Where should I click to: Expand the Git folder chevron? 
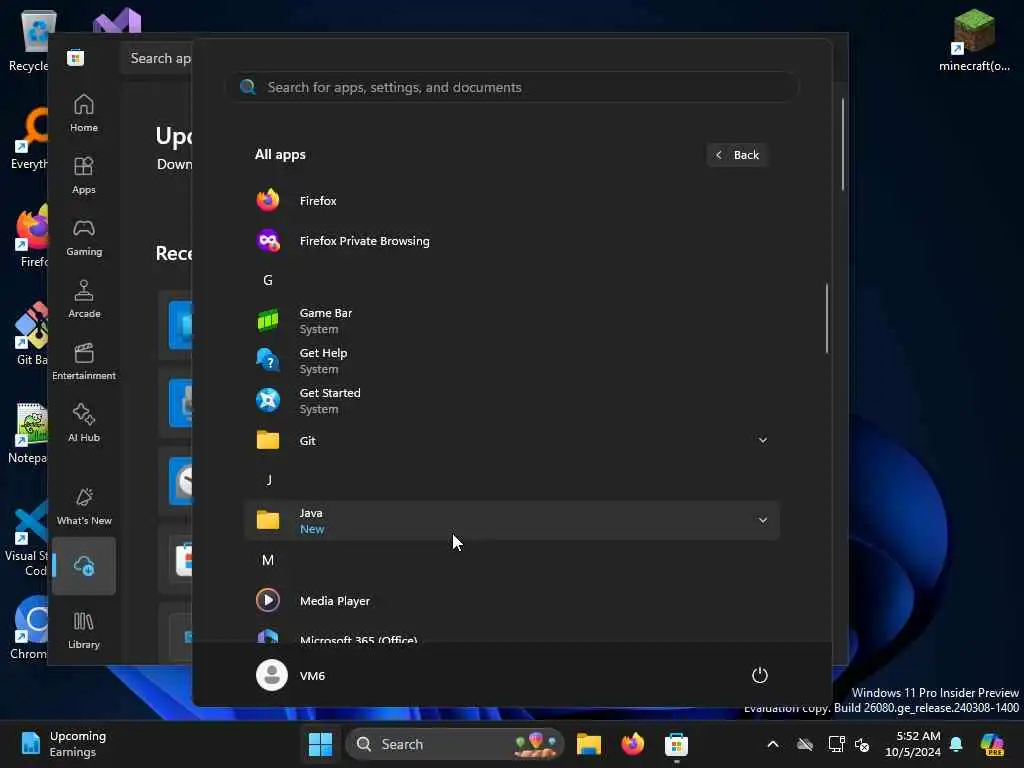click(x=762, y=440)
